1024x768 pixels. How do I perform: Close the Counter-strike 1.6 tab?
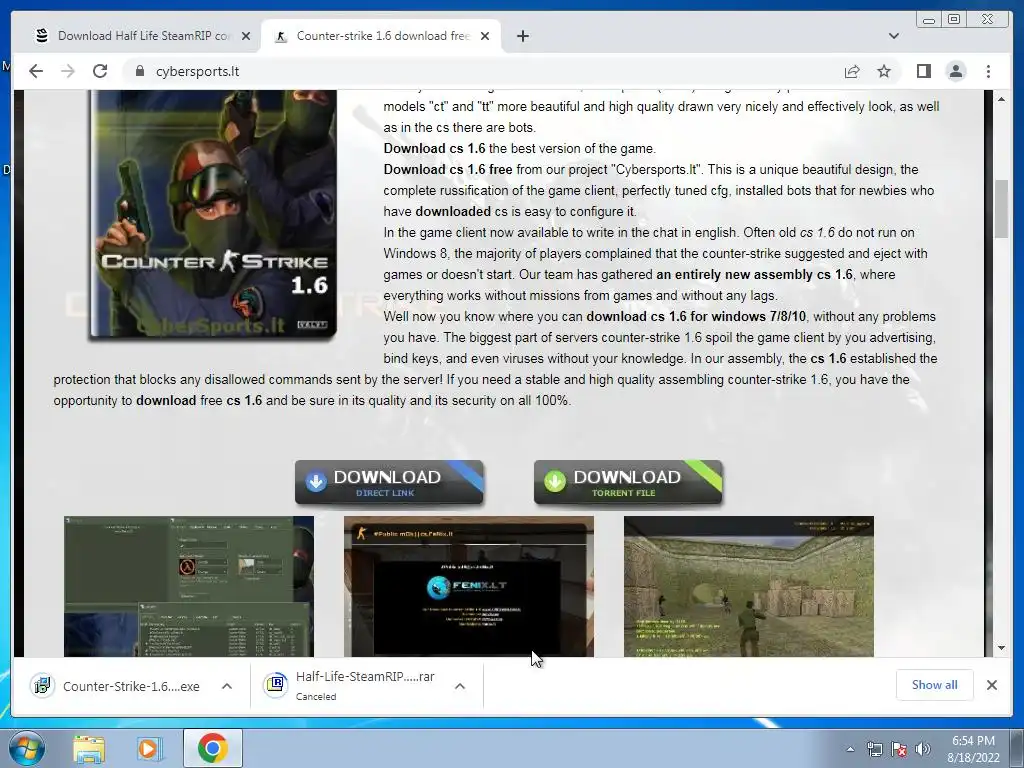pyautogui.click(x=485, y=36)
